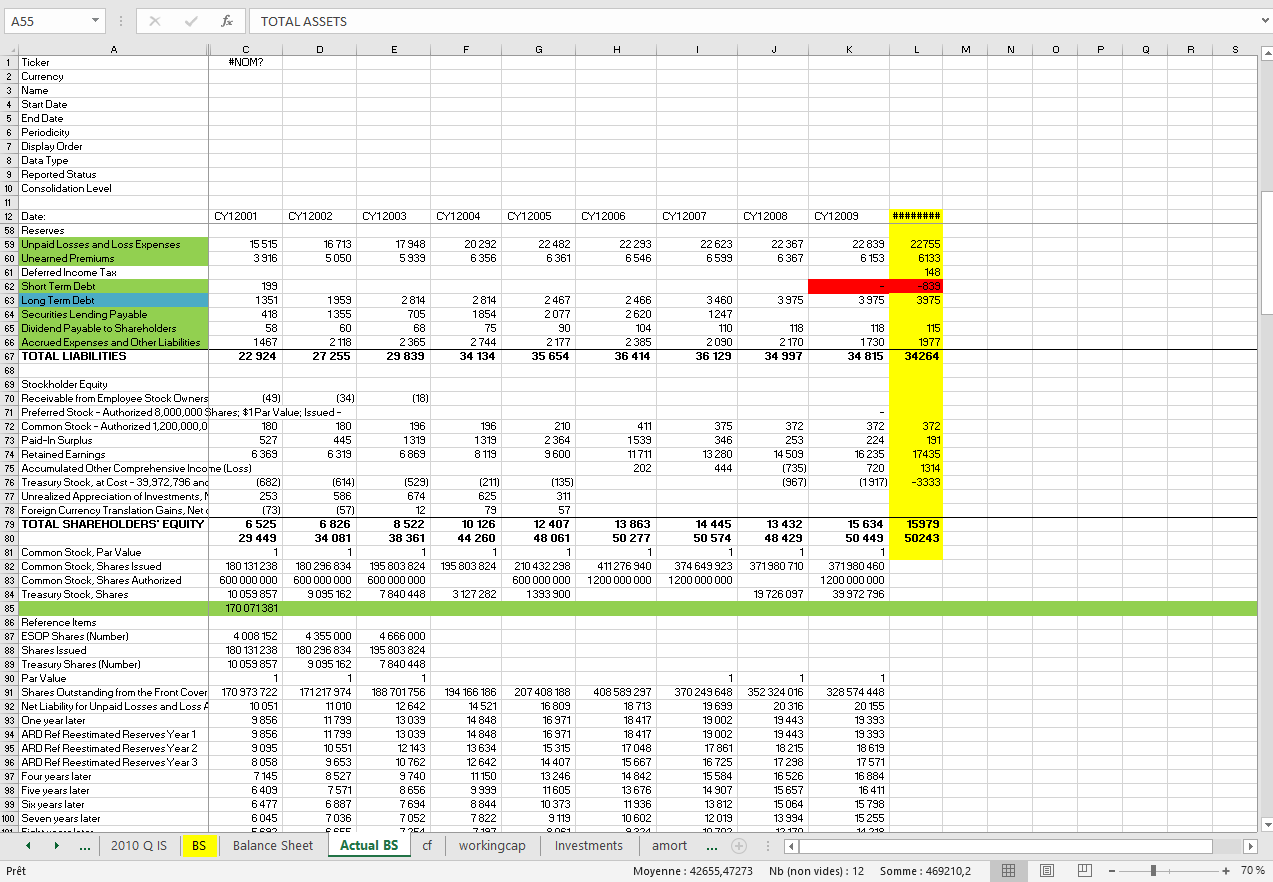Click the zoom slider handle
The height and width of the screenshot is (882, 1273).
tap(1152, 871)
